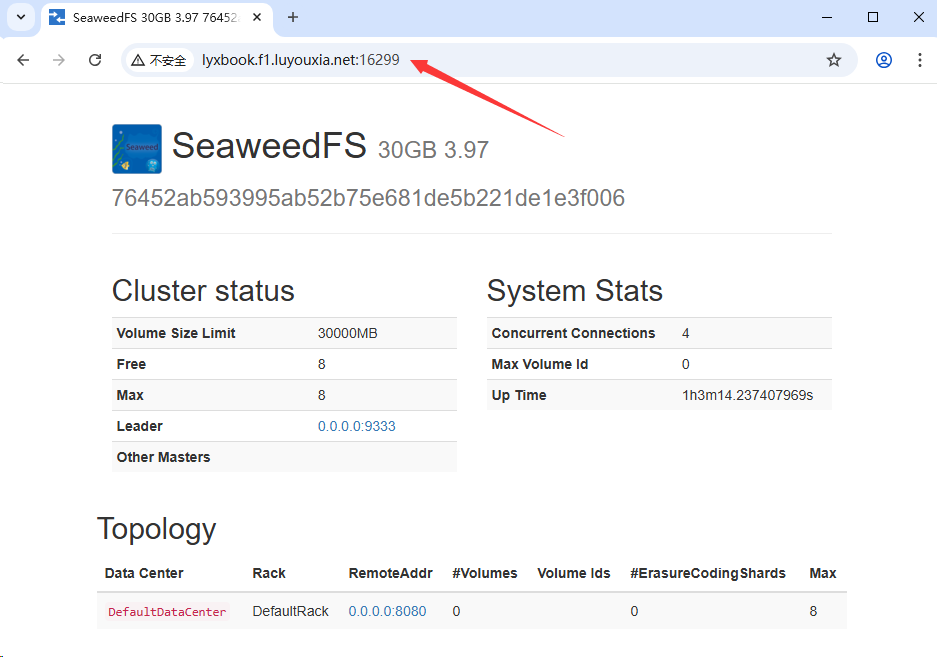Screen dimensions: 937x657
Task: Click the forward navigation arrow
Action: [59, 60]
